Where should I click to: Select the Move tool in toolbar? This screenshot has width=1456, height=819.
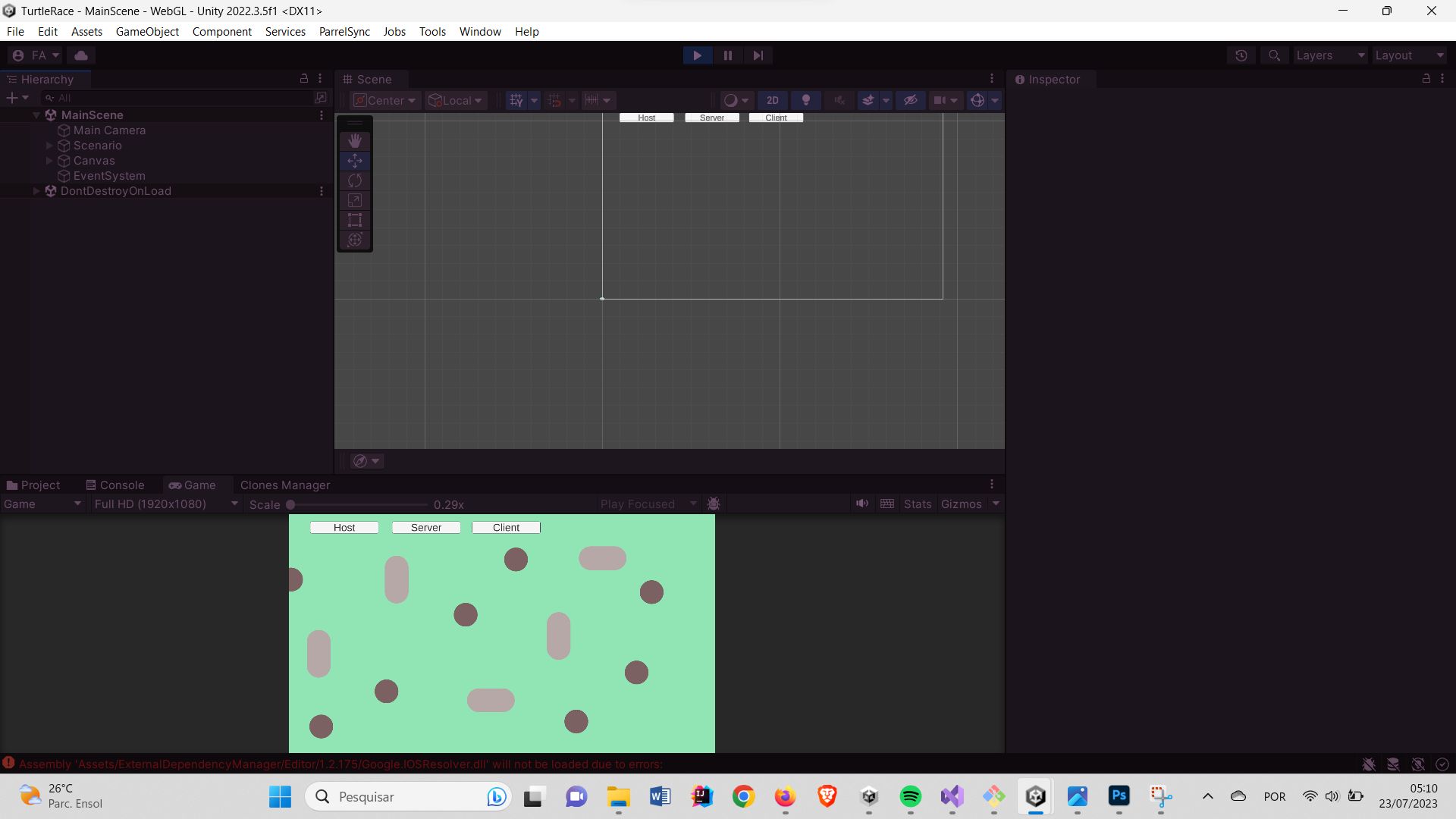[x=355, y=160]
